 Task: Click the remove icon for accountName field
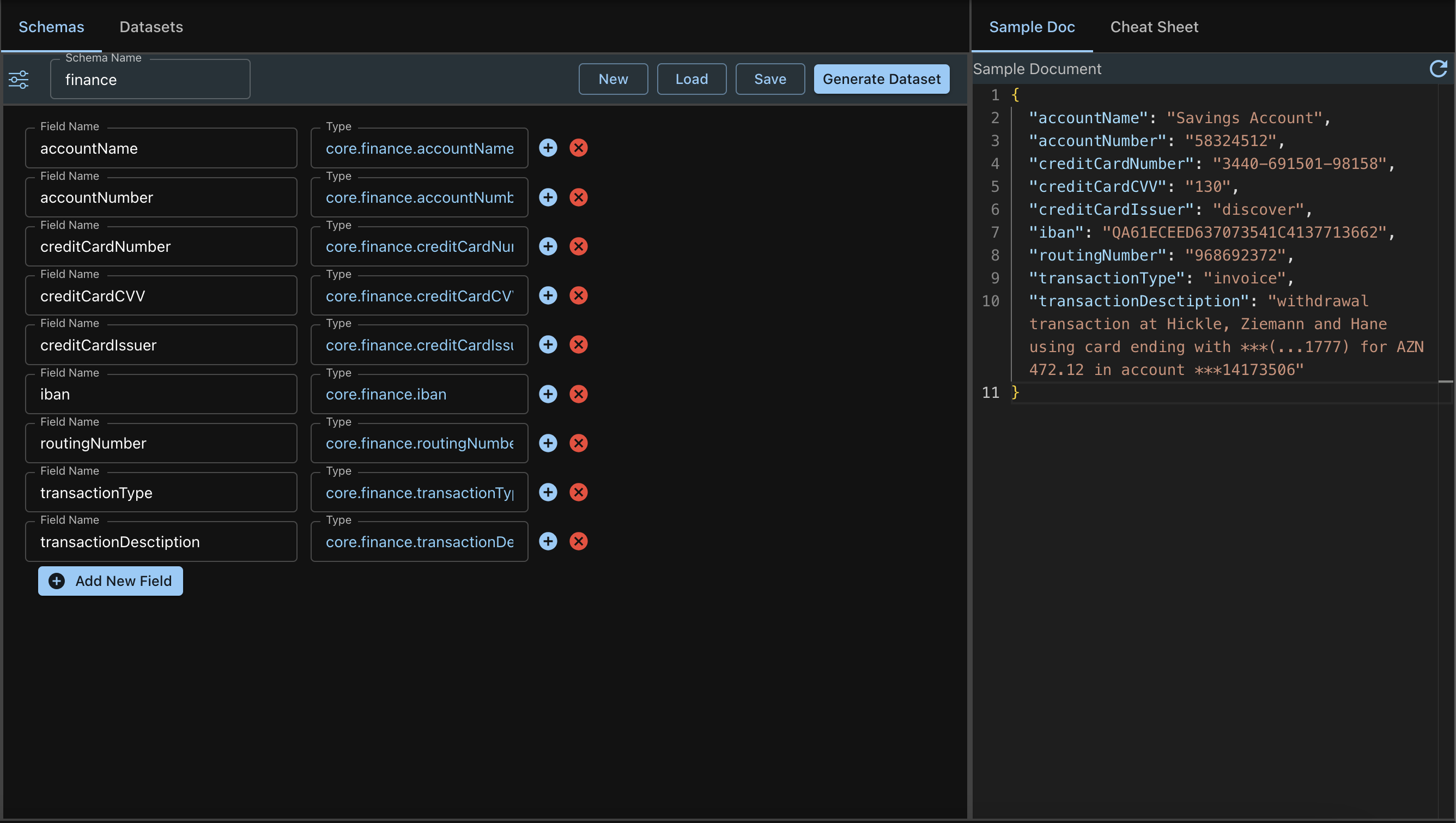coord(579,148)
